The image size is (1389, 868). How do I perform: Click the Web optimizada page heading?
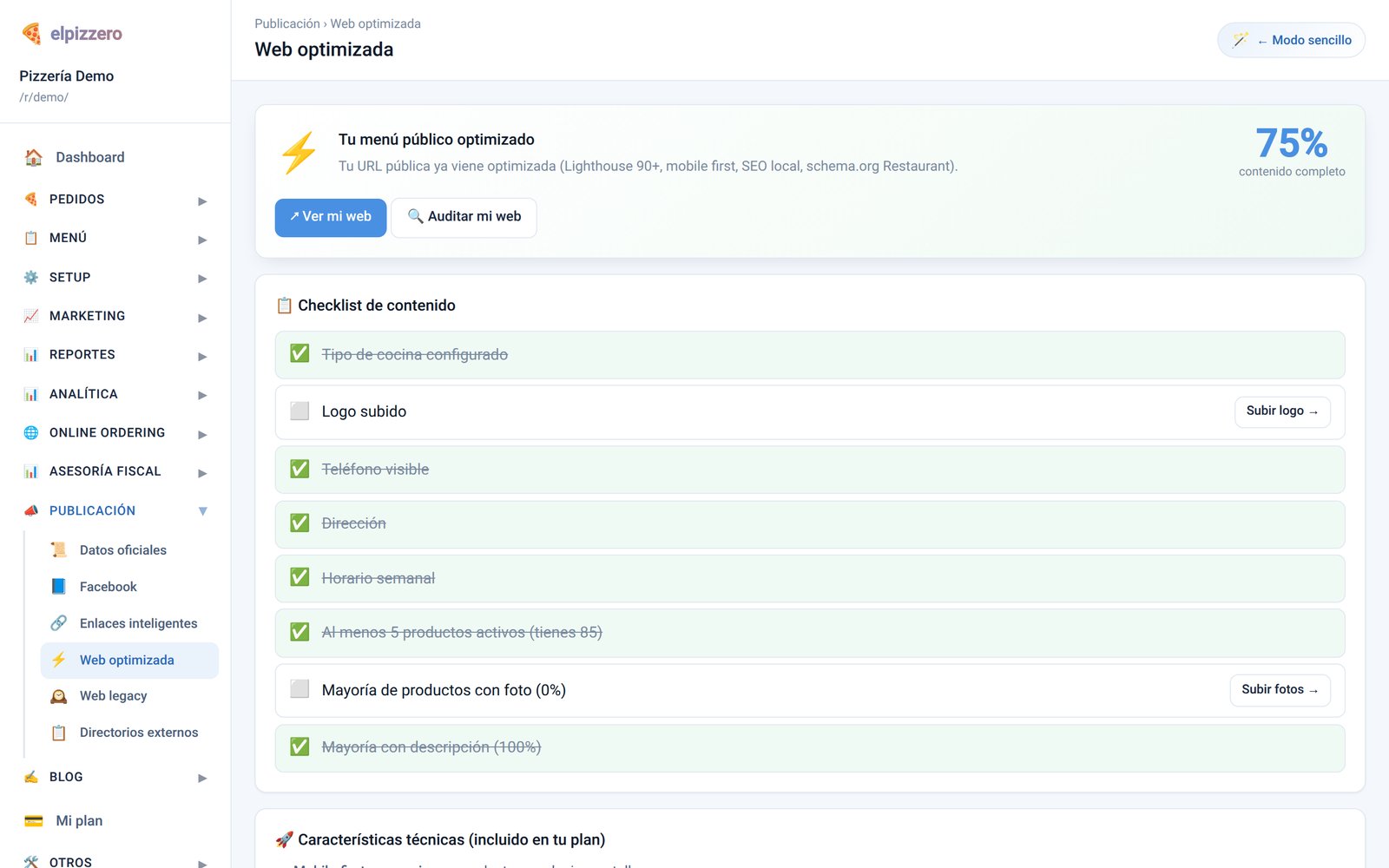(x=324, y=49)
